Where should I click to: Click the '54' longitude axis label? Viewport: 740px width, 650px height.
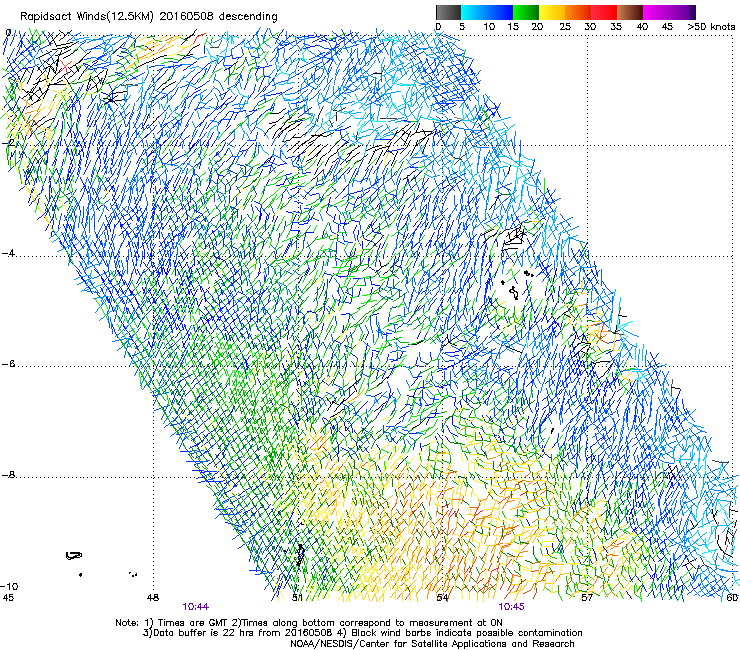pyautogui.click(x=442, y=598)
